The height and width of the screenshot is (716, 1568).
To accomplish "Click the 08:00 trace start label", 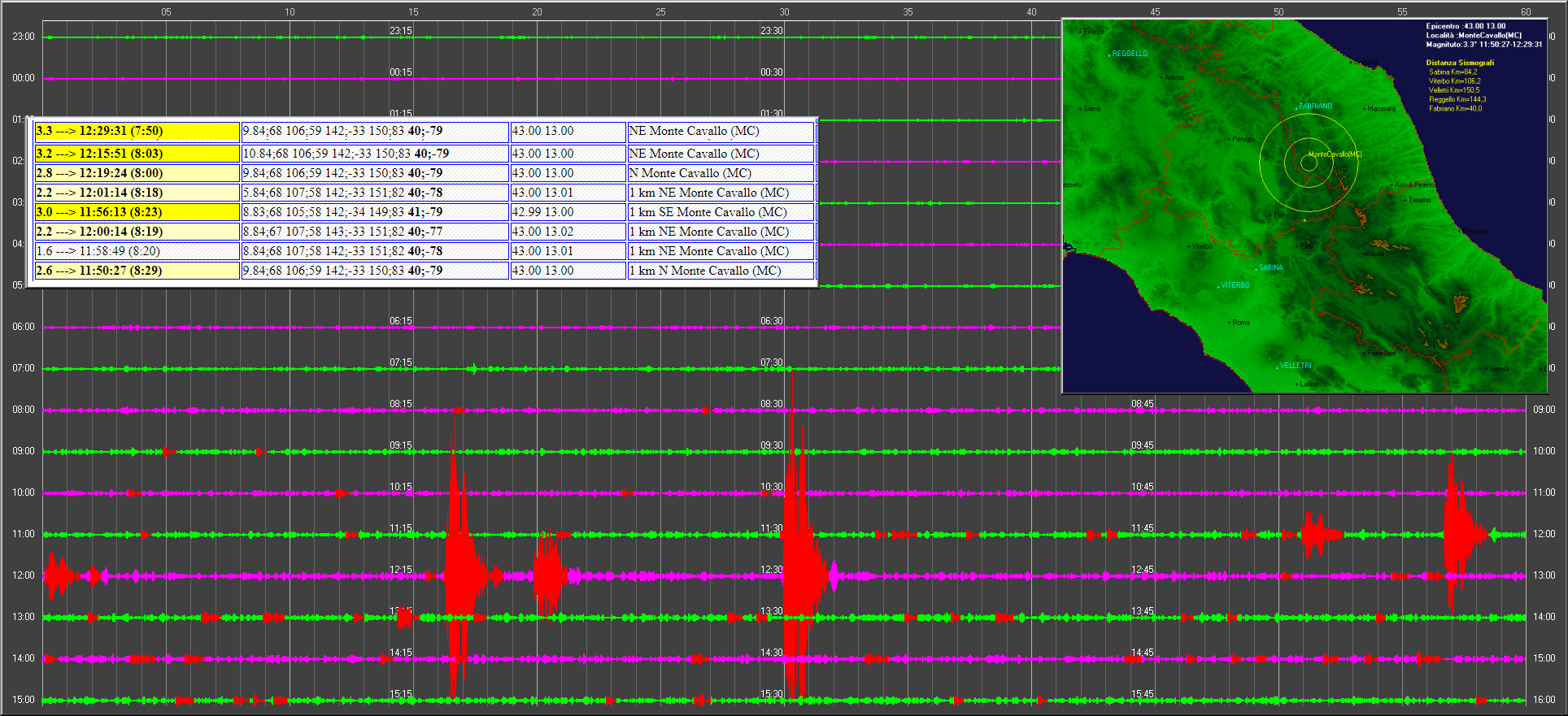I will (x=24, y=410).
